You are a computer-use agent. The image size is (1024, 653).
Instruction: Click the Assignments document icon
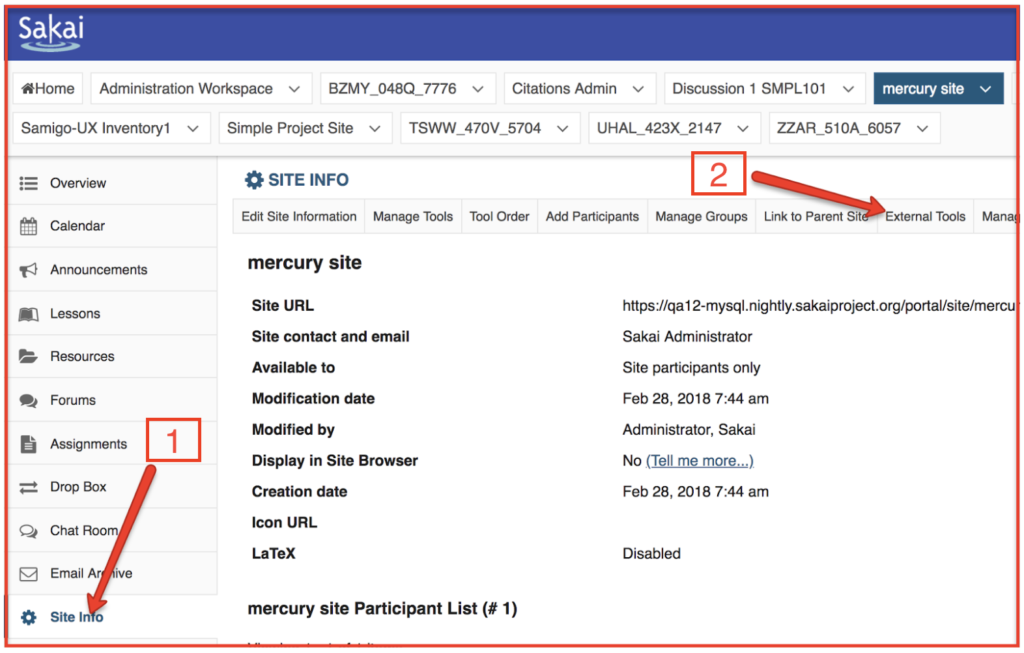pyautogui.click(x=29, y=444)
